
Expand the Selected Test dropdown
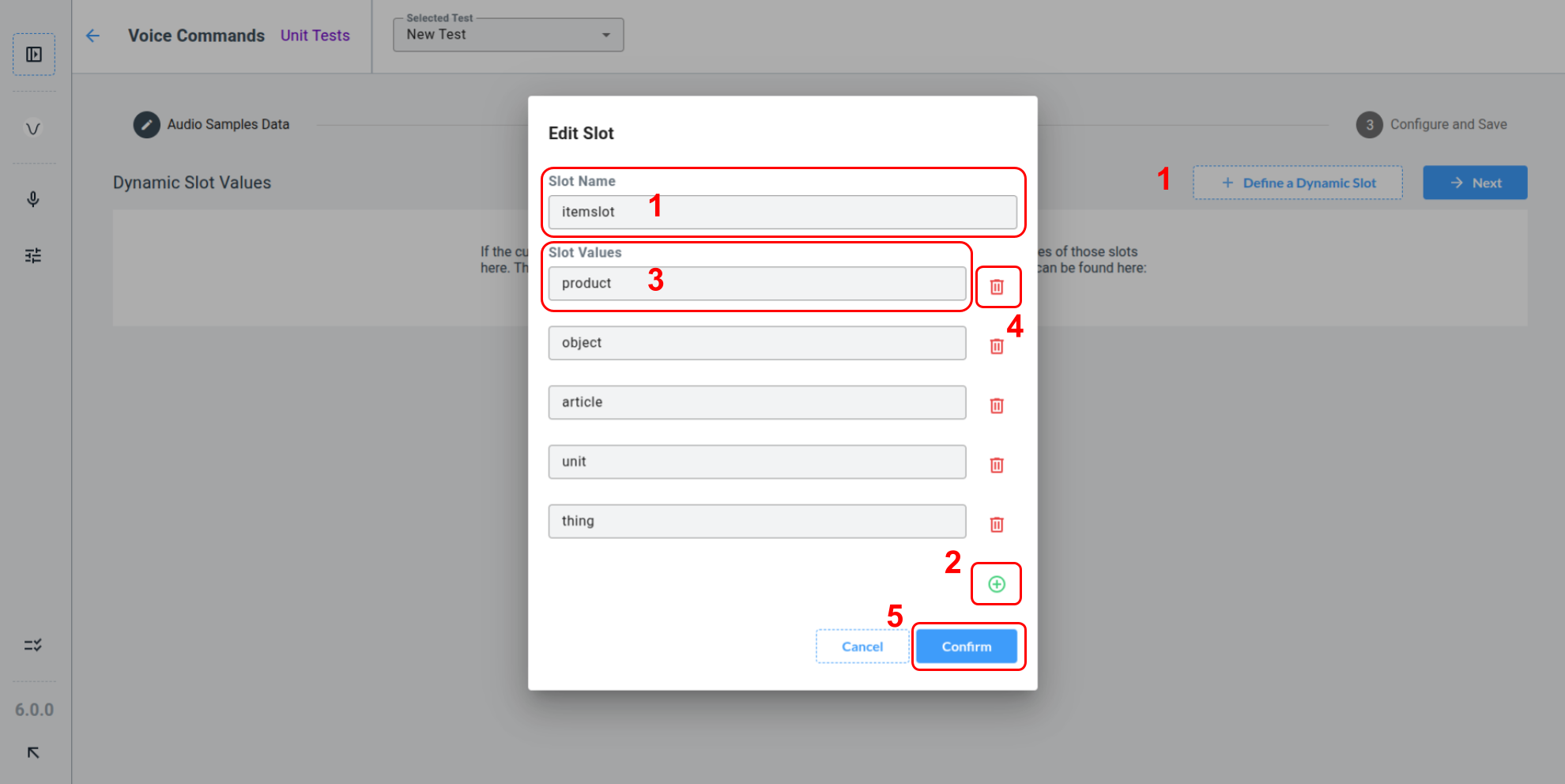click(508, 35)
